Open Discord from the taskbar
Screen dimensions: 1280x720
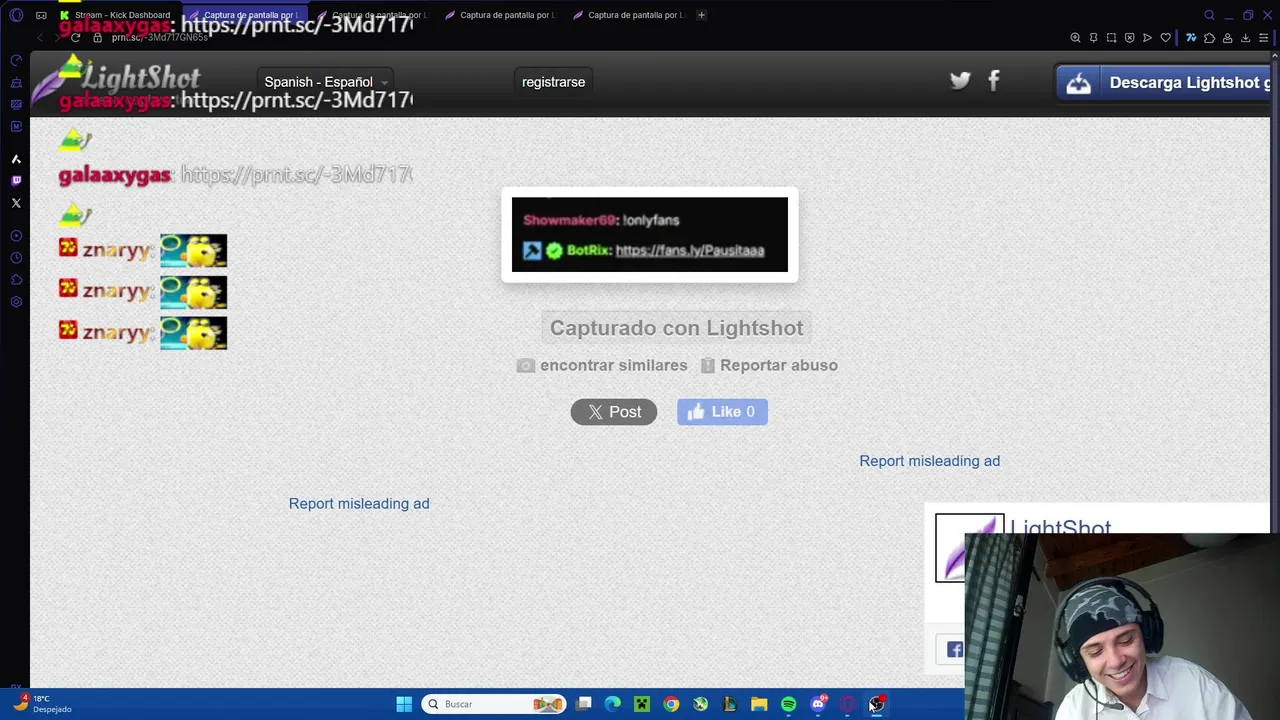tap(818, 704)
